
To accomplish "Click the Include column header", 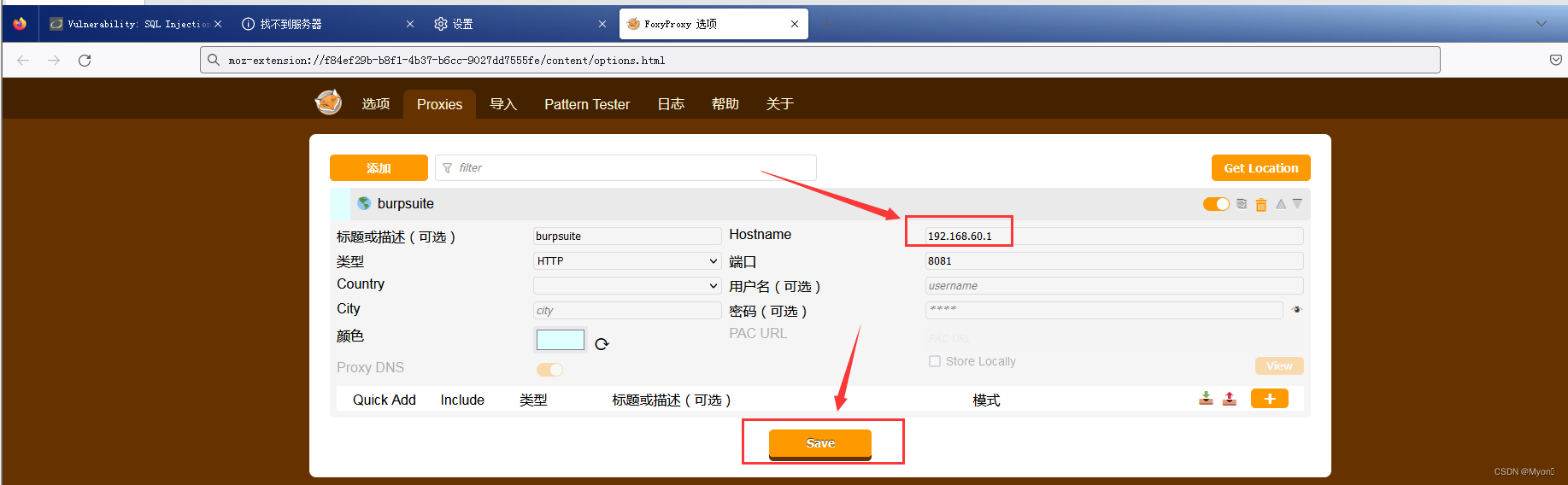I will coord(462,400).
